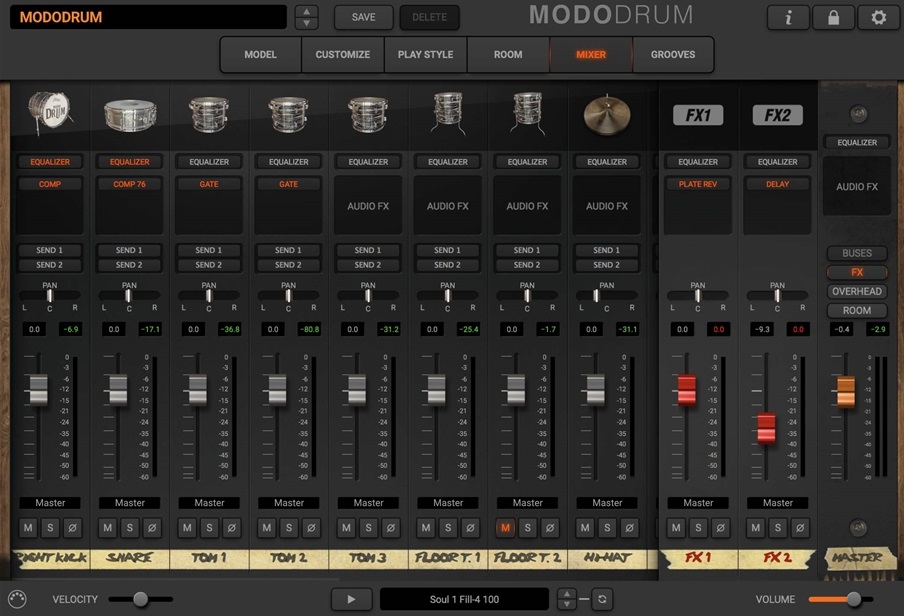Image resolution: width=904 pixels, height=616 pixels.
Task: Invert phase on Tom 2 channel
Action: (311, 527)
